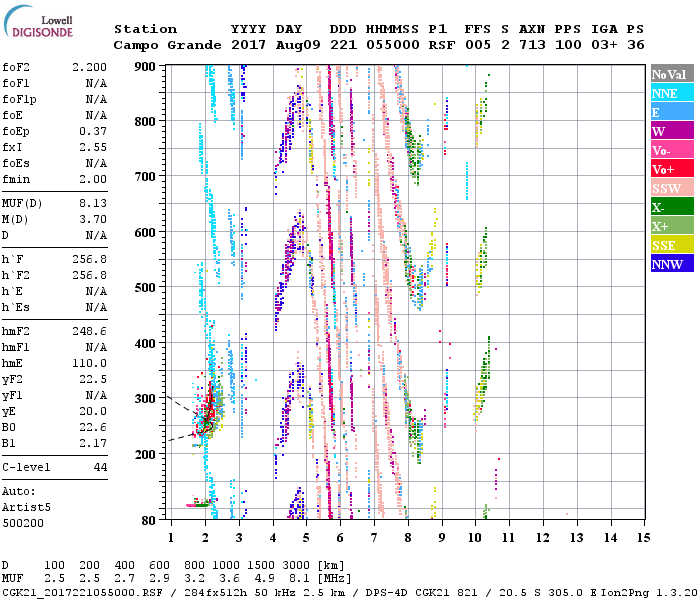Select the NoVal legend swatch
This screenshot has width=700, height=600.
[x=668, y=75]
